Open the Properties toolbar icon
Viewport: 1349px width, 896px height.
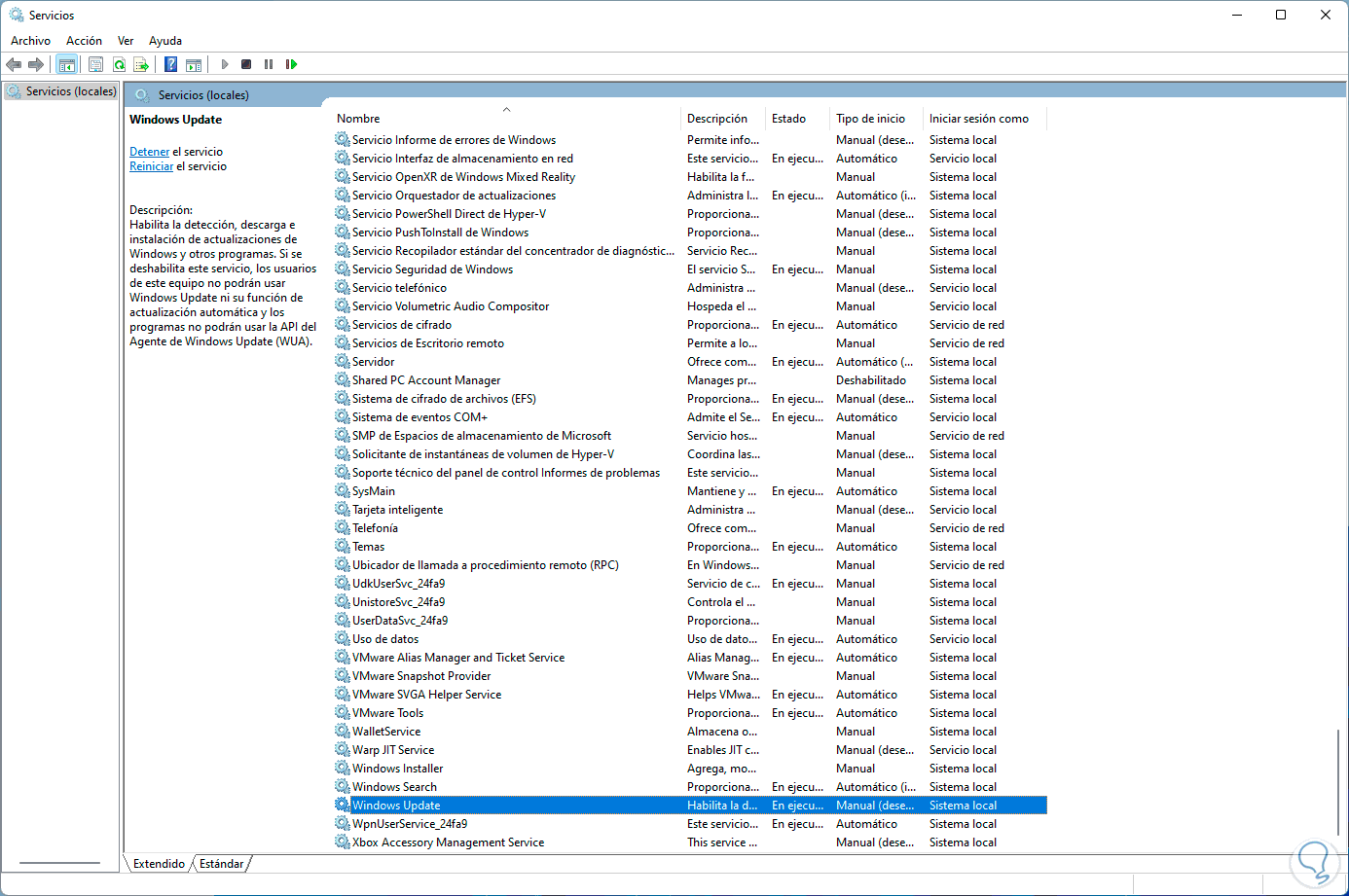tap(95, 64)
